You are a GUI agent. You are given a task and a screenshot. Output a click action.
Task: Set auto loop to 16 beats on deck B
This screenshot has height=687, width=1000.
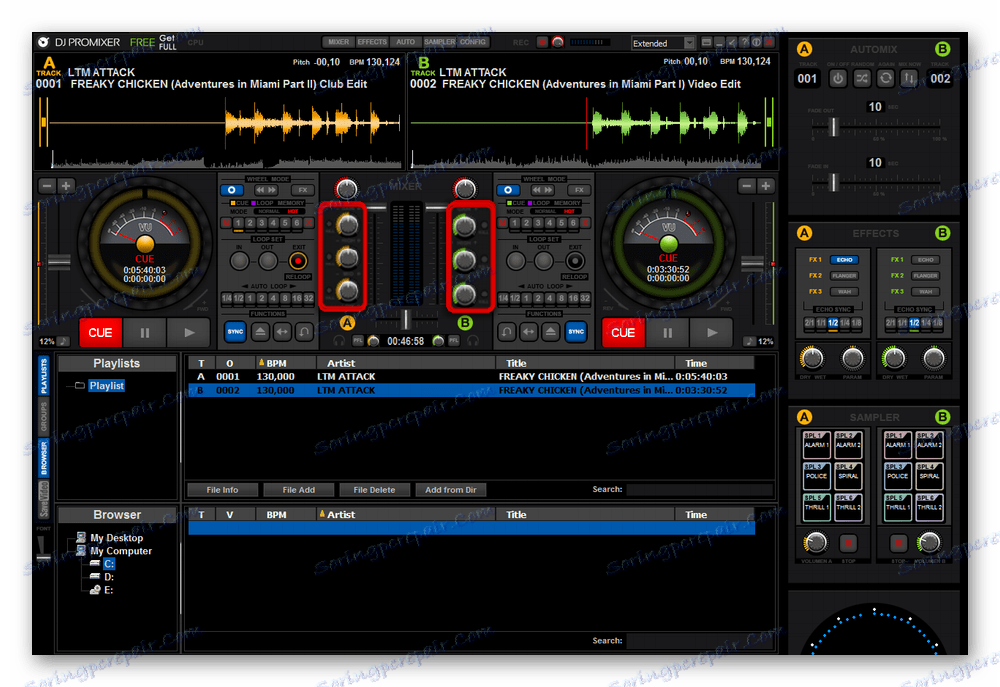coord(573,299)
